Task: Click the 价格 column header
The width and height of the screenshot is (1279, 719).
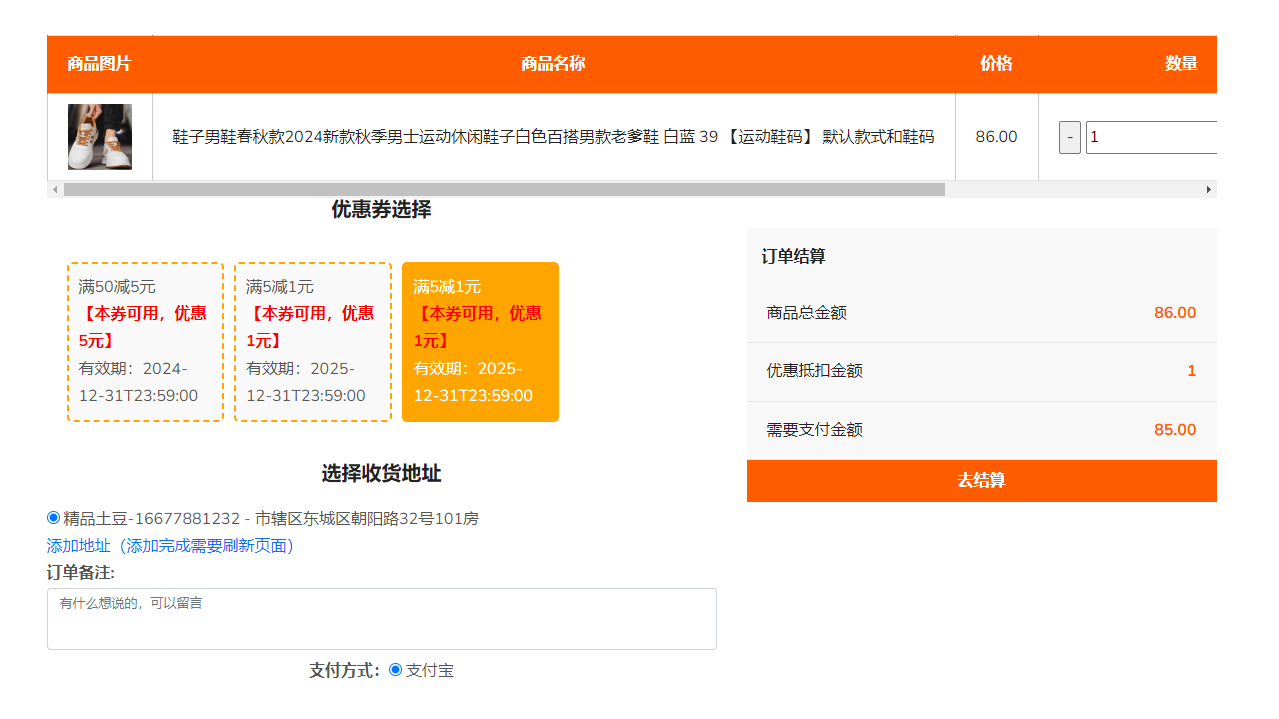Action: (996, 64)
